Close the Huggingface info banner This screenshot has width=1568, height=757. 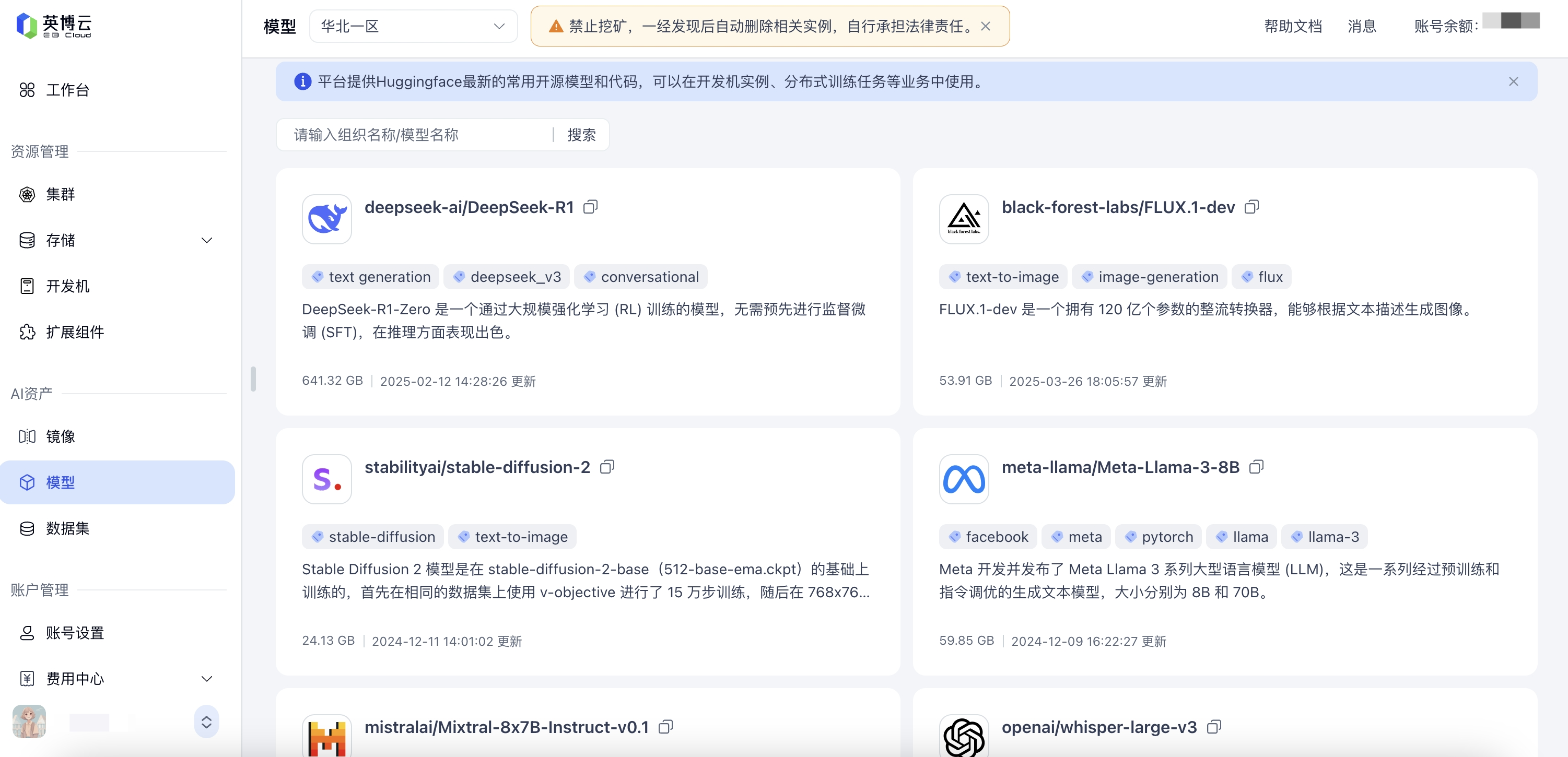[x=1514, y=81]
